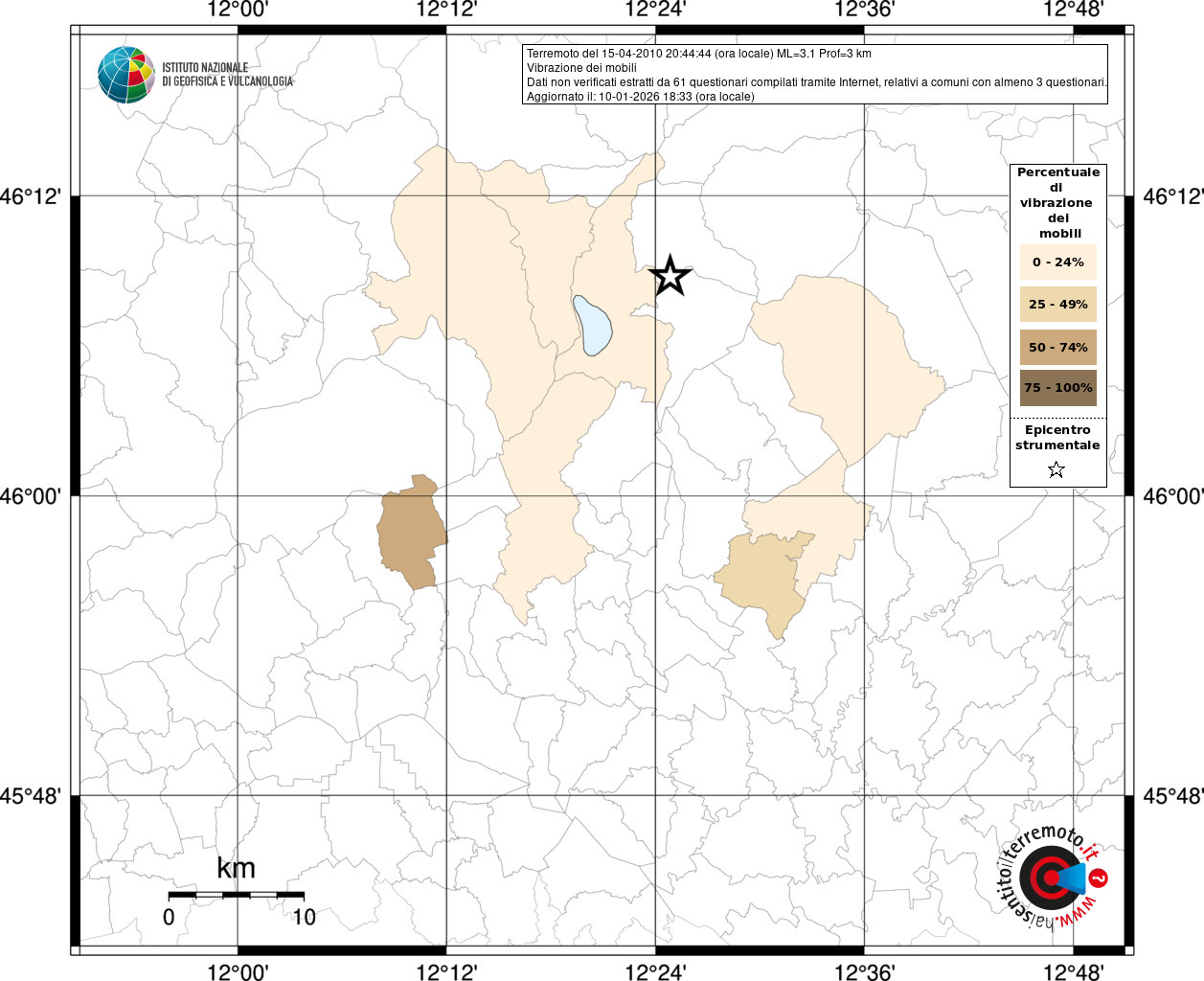Click the right 45°48' latitude label
Screen dimensions: 1204x981
[1173, 796]
